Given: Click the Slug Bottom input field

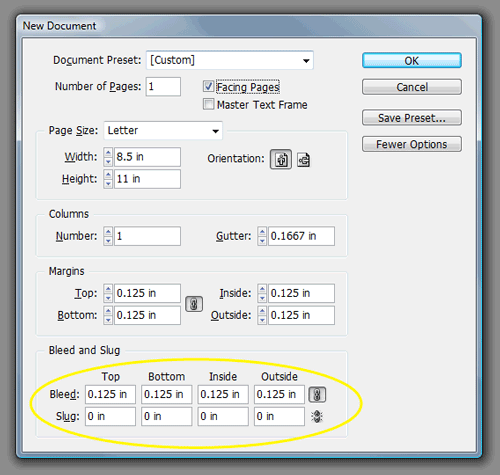Looking at the screenshot, I should [167, 416].
